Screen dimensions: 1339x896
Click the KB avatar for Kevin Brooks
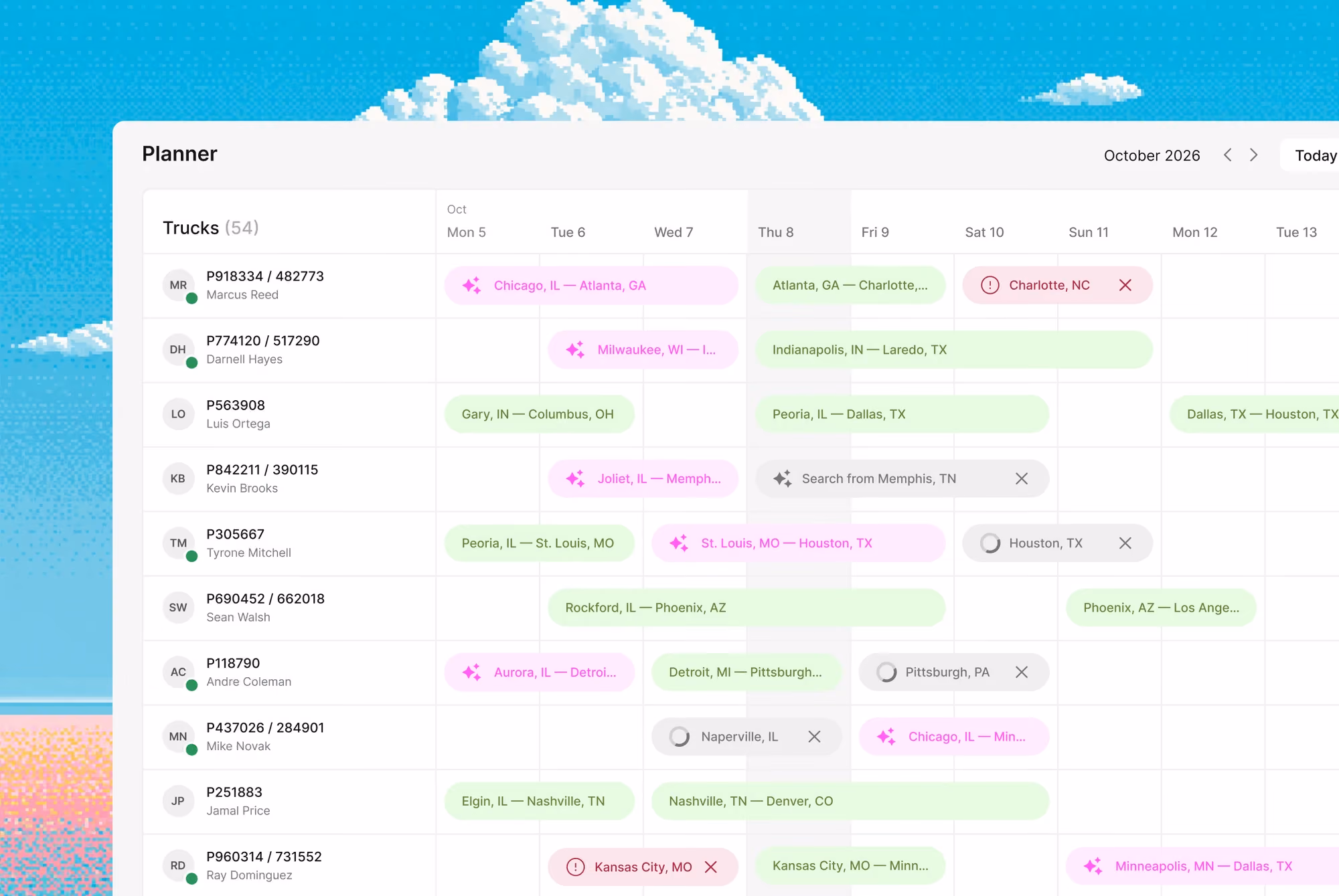pos(178,478)
